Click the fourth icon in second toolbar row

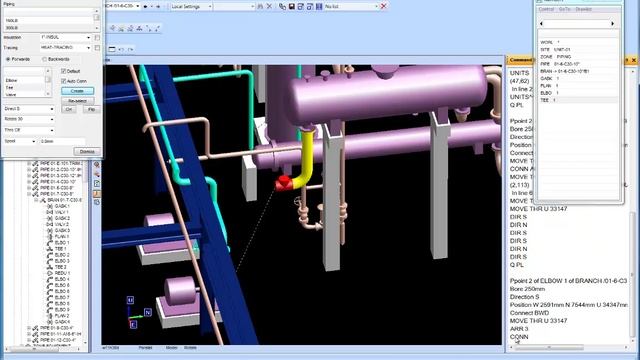click(x=139, y=28)
